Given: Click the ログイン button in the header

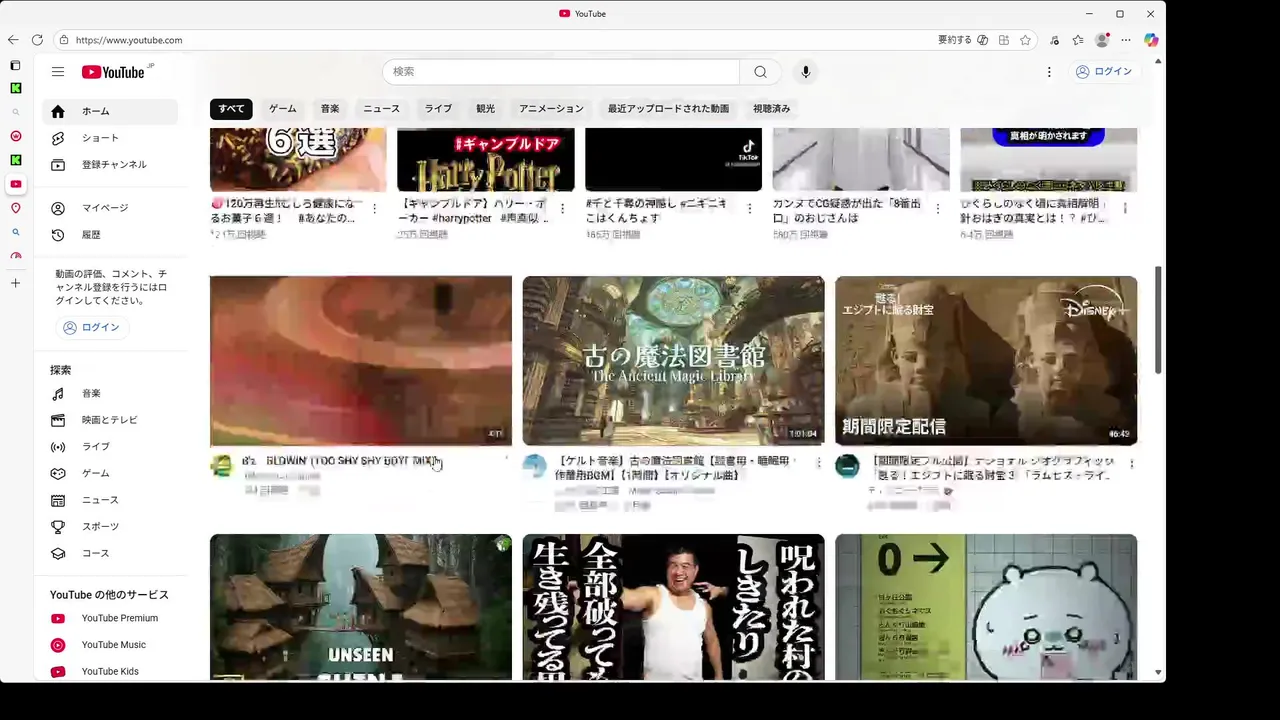Looking at the screenshot, I should pos(1103,72).
